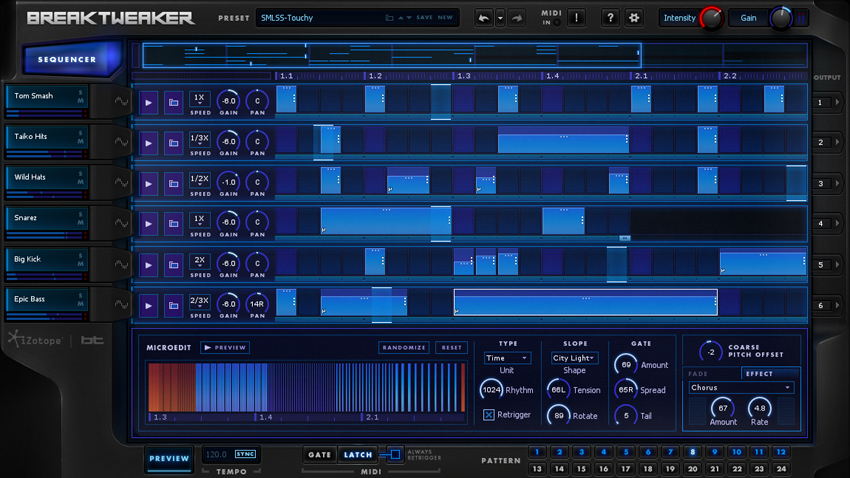Viewport: 850px width, 478px height.
Task: Open waveform editor for Big Kick
Action: coord(121,264)
